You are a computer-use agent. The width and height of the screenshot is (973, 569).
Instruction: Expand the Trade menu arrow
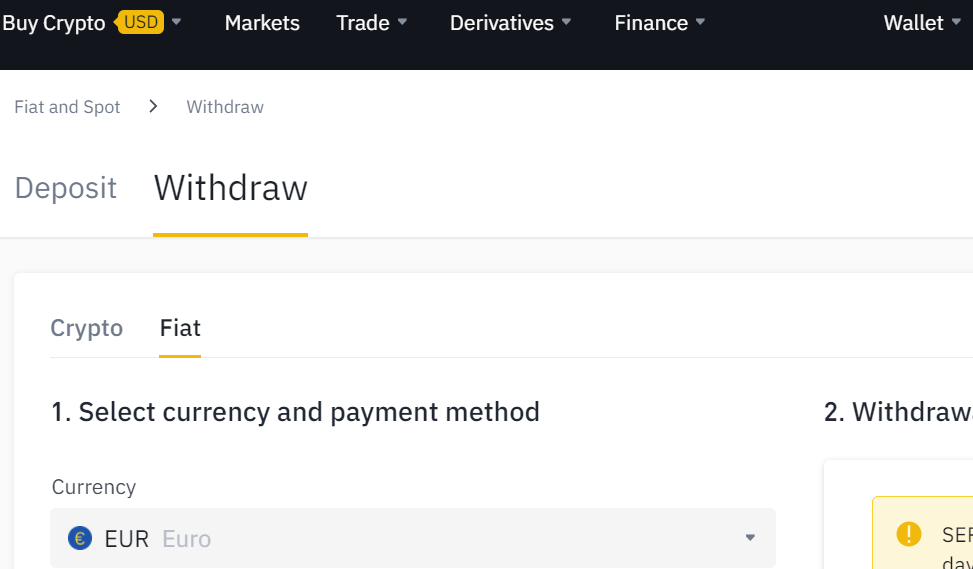point(402,22)
